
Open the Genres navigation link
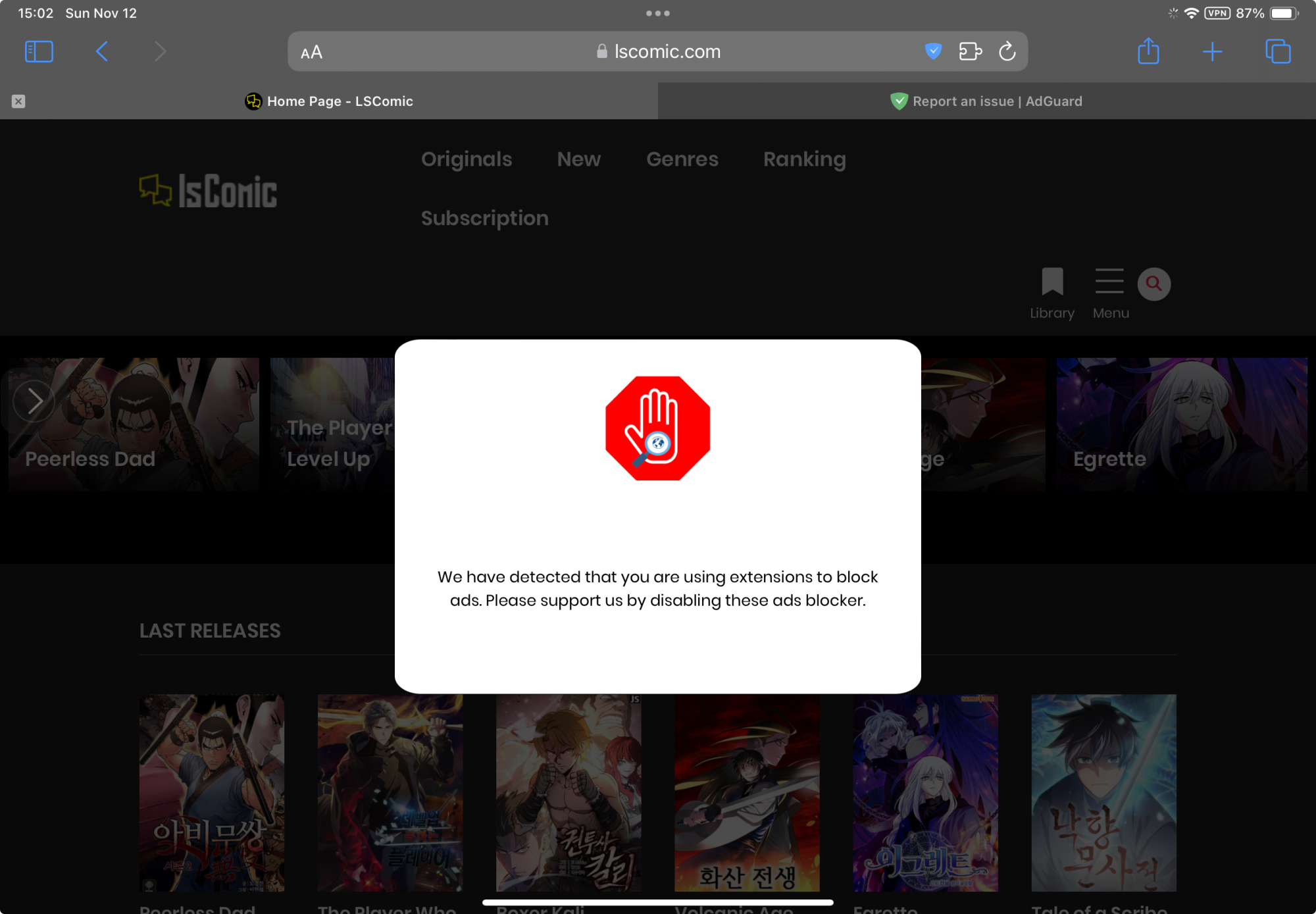[x=682, y=159]
